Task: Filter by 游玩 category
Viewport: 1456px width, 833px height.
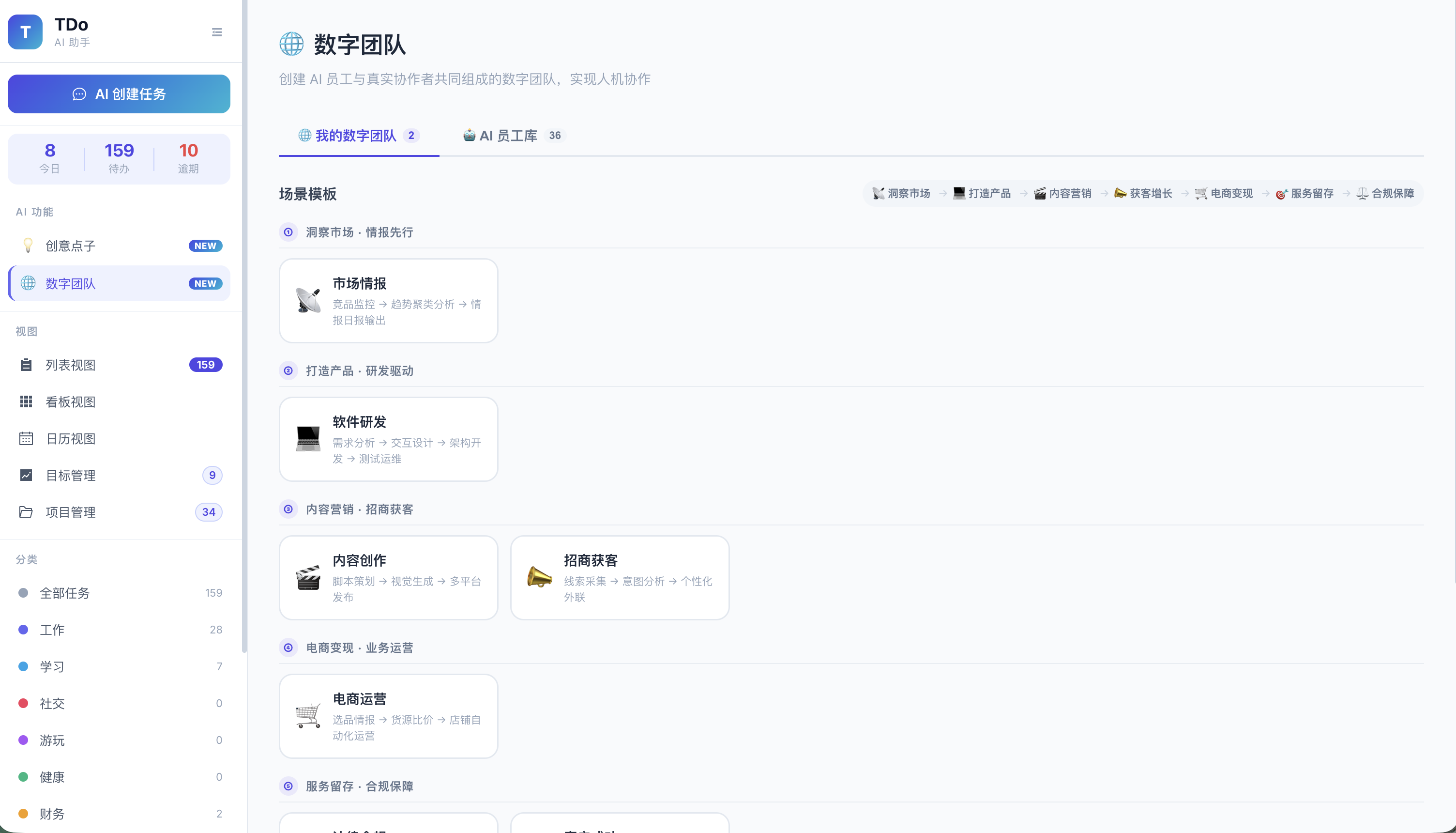Action: [120, 740]
